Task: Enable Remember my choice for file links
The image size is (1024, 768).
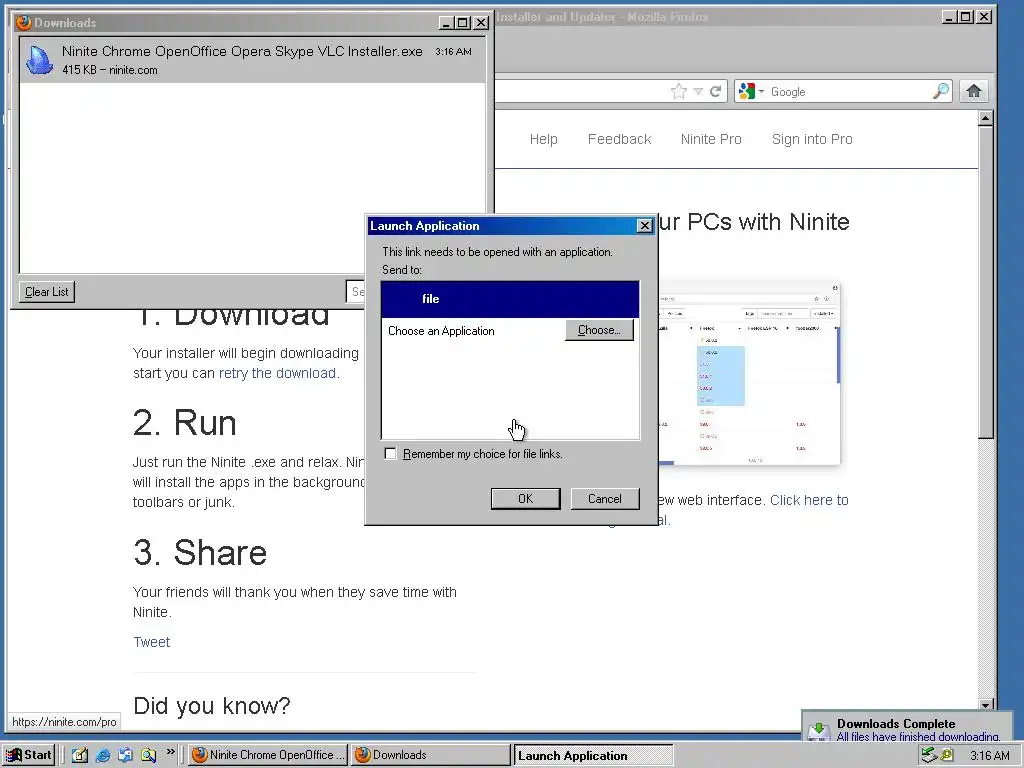Action: (x=391, y=453)
